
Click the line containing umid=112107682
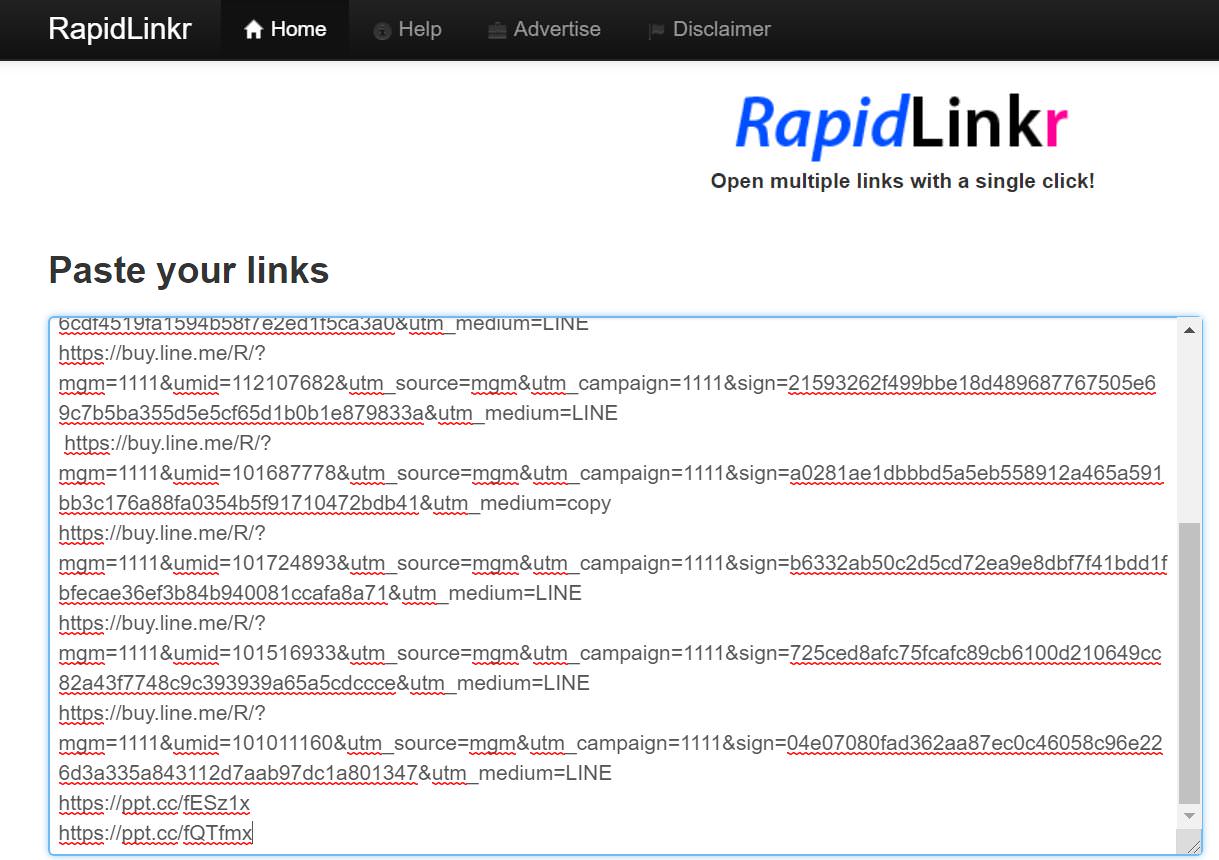pos(607,383)
